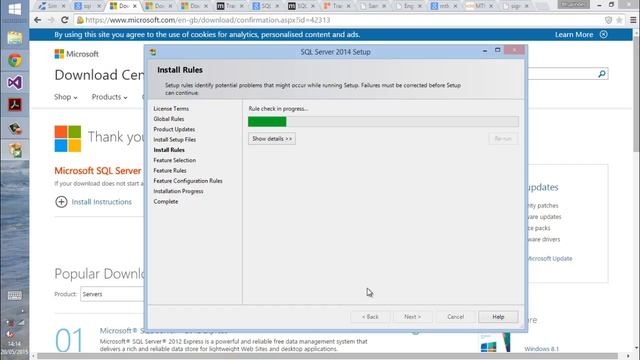Close the 'sign' Chrome tab

526,6
